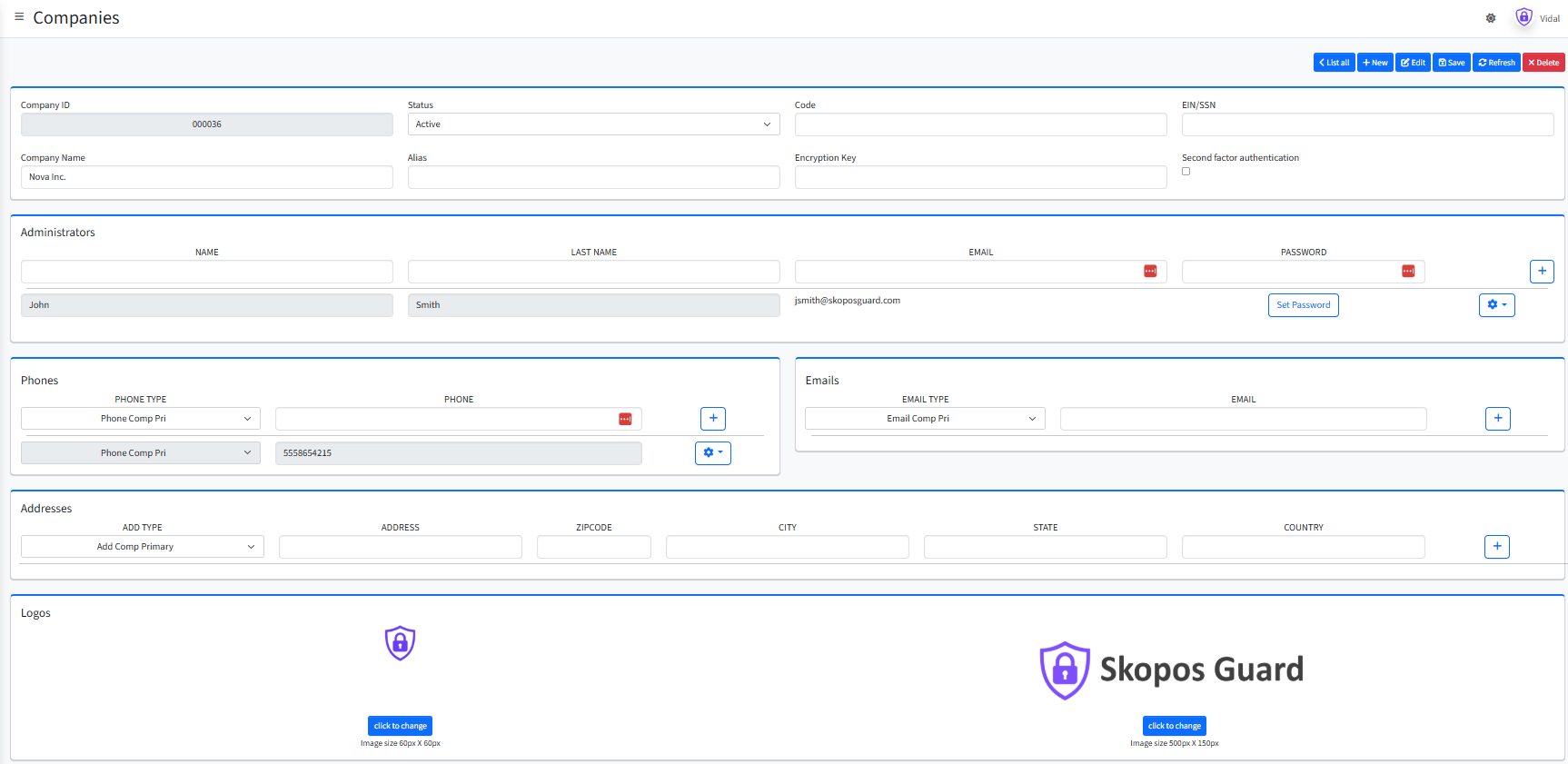Open the Add Type address dropdown
This screenshot has height=764, width=1568.
(143, 547)
